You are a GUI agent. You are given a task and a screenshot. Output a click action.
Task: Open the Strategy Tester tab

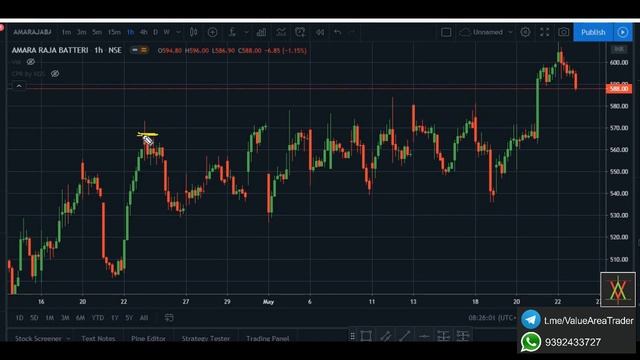206,338
